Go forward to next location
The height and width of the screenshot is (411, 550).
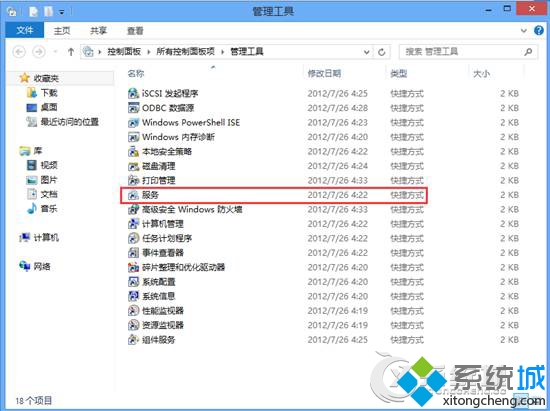(39, 52)
